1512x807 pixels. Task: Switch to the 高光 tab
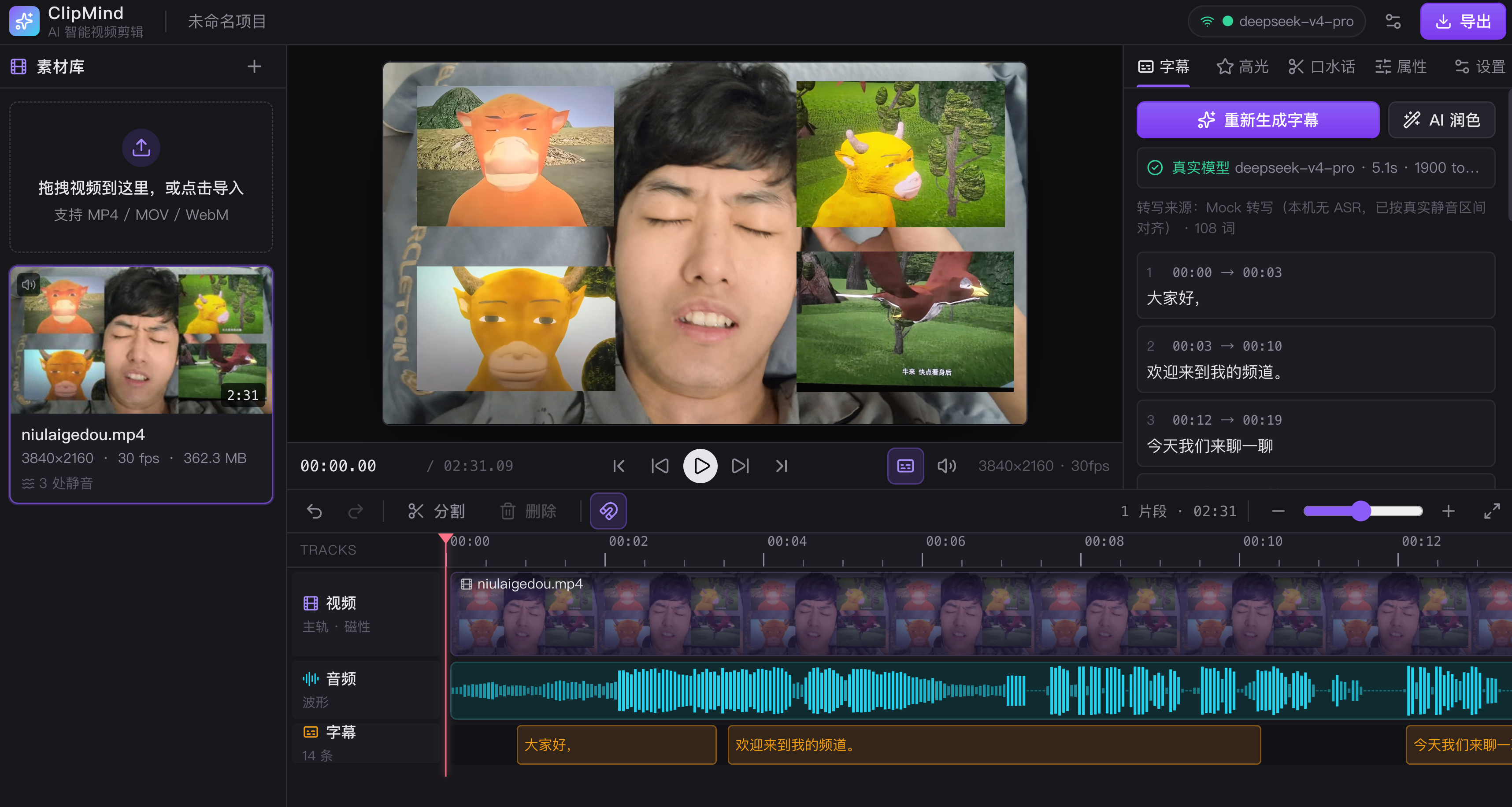(1242, 67)
